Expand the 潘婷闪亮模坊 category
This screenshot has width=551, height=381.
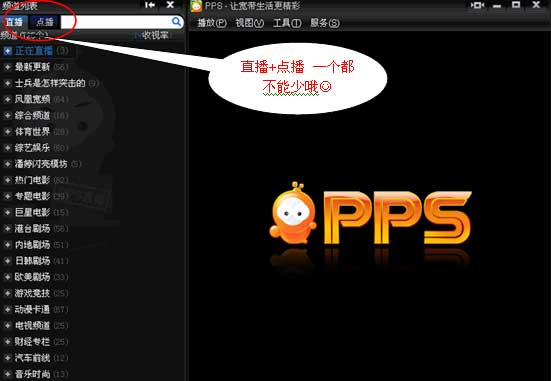7,164
